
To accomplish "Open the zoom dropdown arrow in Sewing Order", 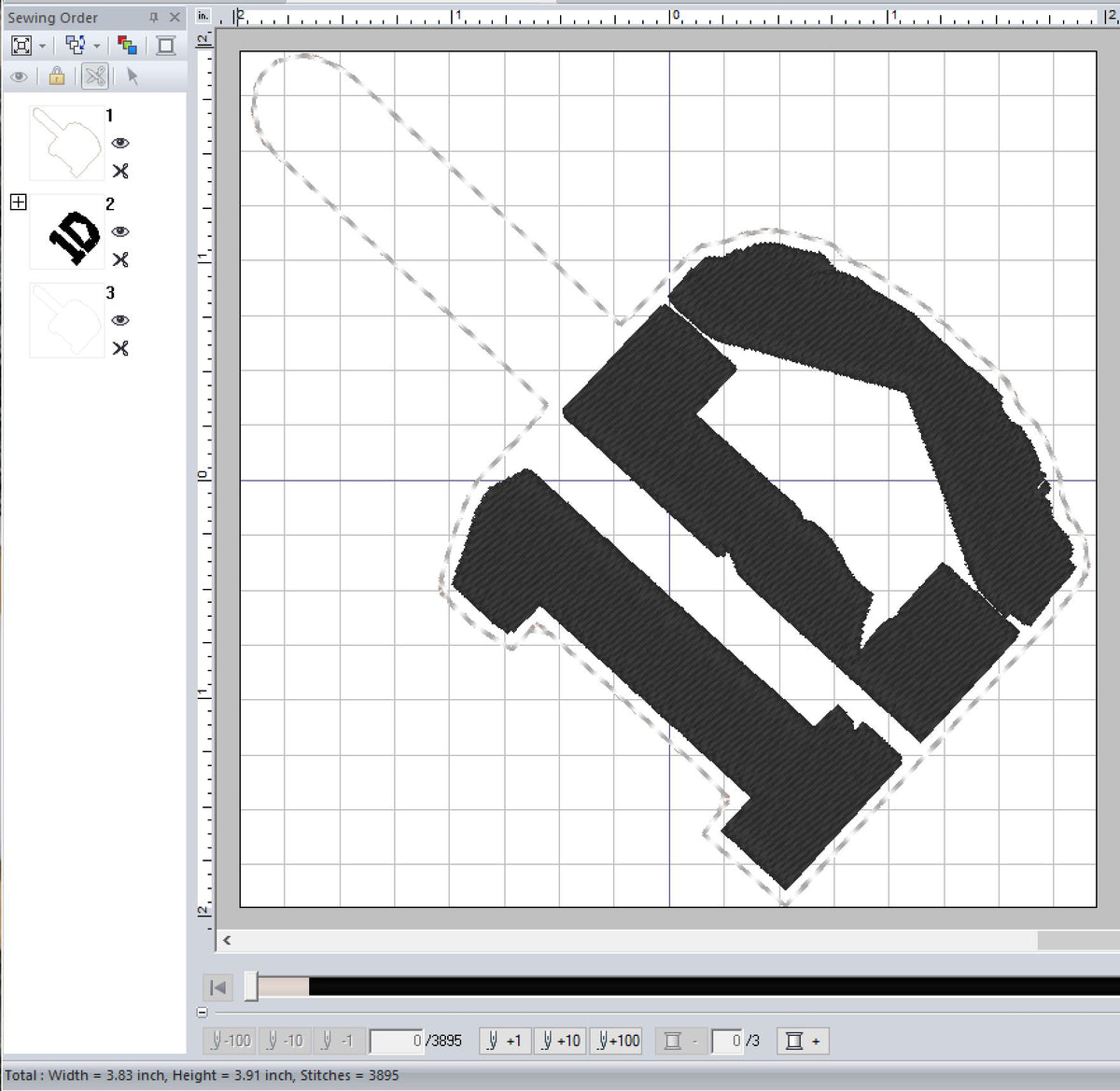I will pyautogui.click(x=43, y=47).
